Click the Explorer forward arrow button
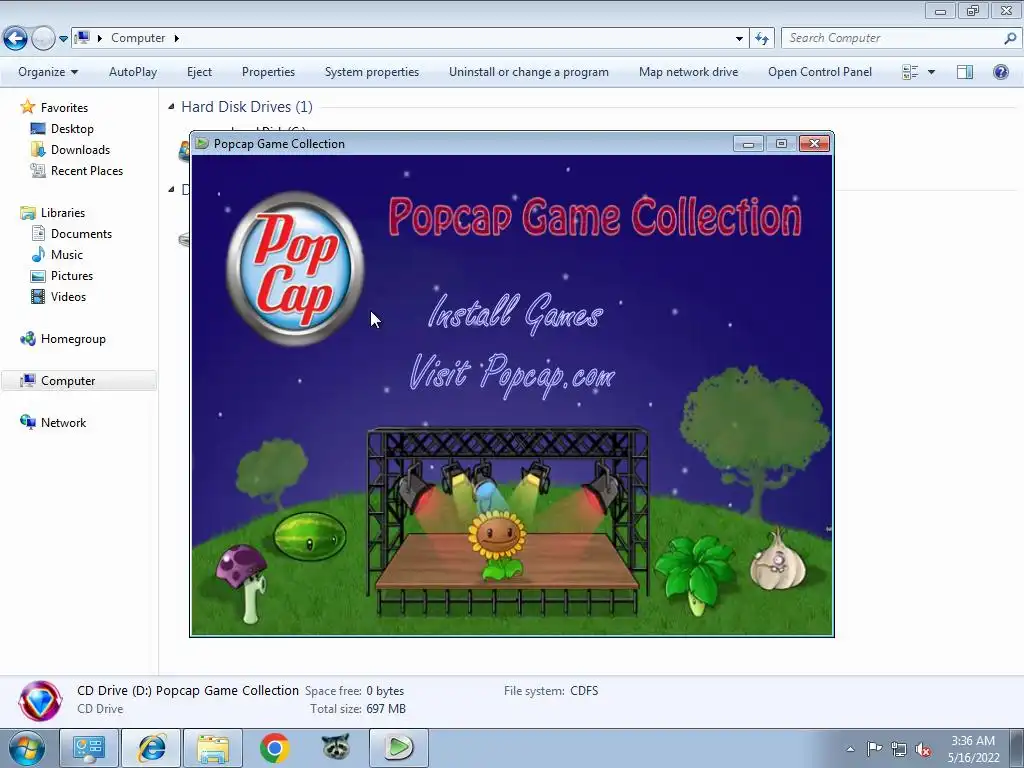The width and height of the screenshot is (1024, 768). pos(43,39)
